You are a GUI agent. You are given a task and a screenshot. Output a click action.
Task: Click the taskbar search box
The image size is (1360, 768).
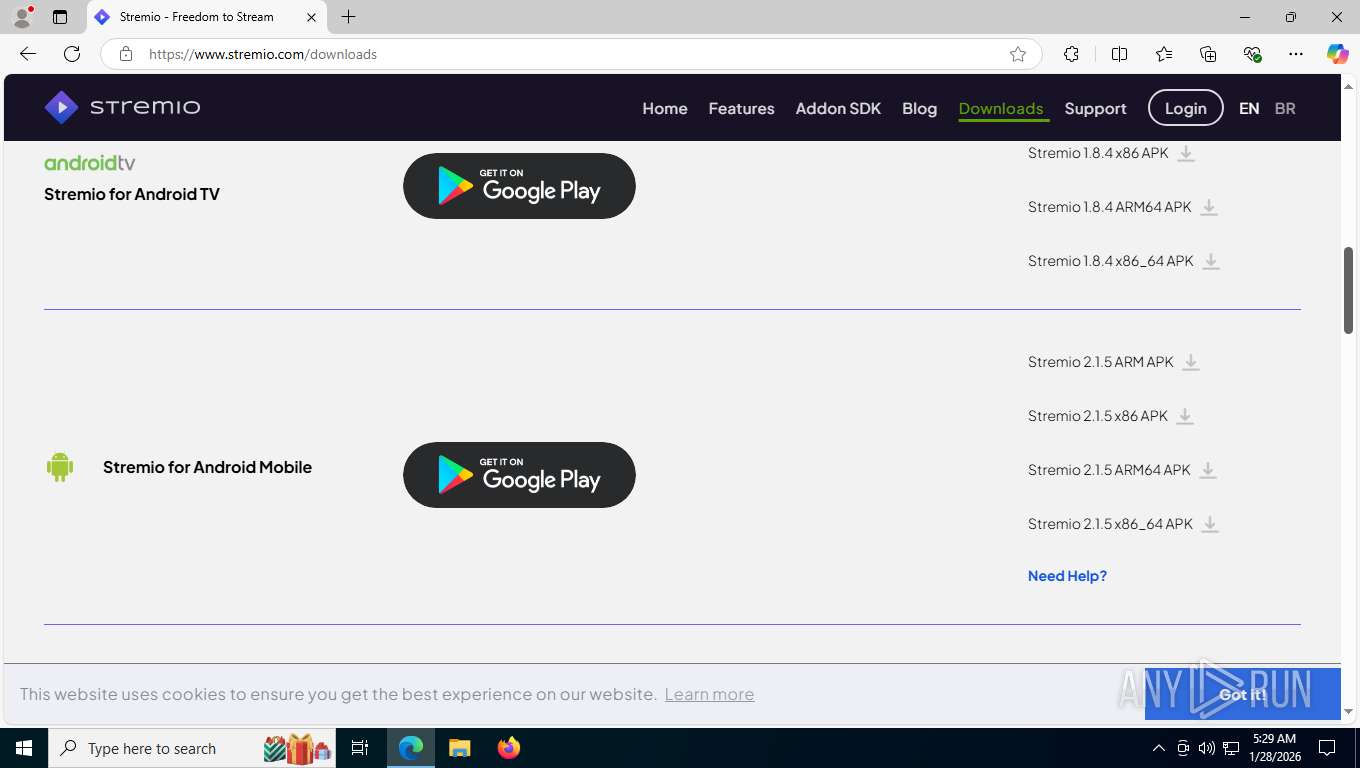click(x=193, y=748)
